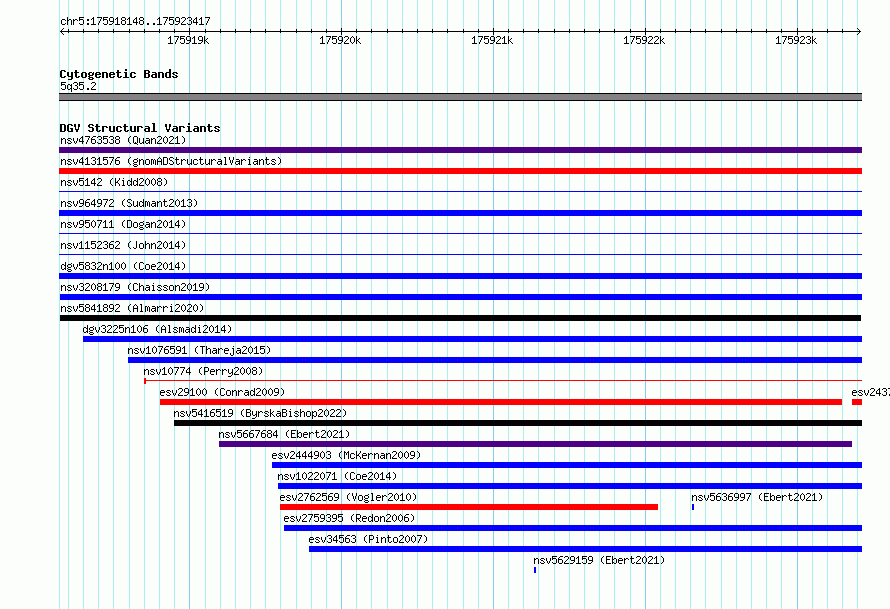Click the nsv4763538 (Quan2021) variant label

tap(123, 140)
